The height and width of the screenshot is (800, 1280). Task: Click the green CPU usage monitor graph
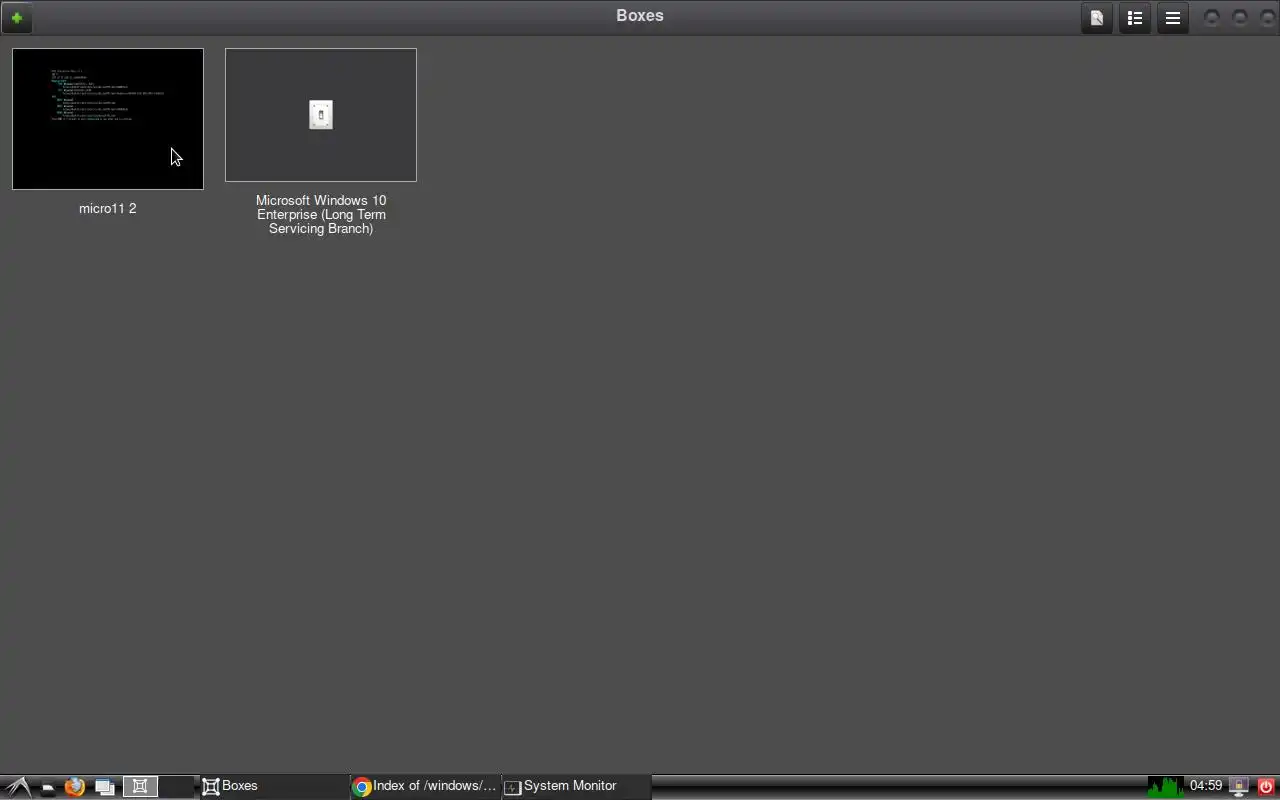pos(1166,786)
